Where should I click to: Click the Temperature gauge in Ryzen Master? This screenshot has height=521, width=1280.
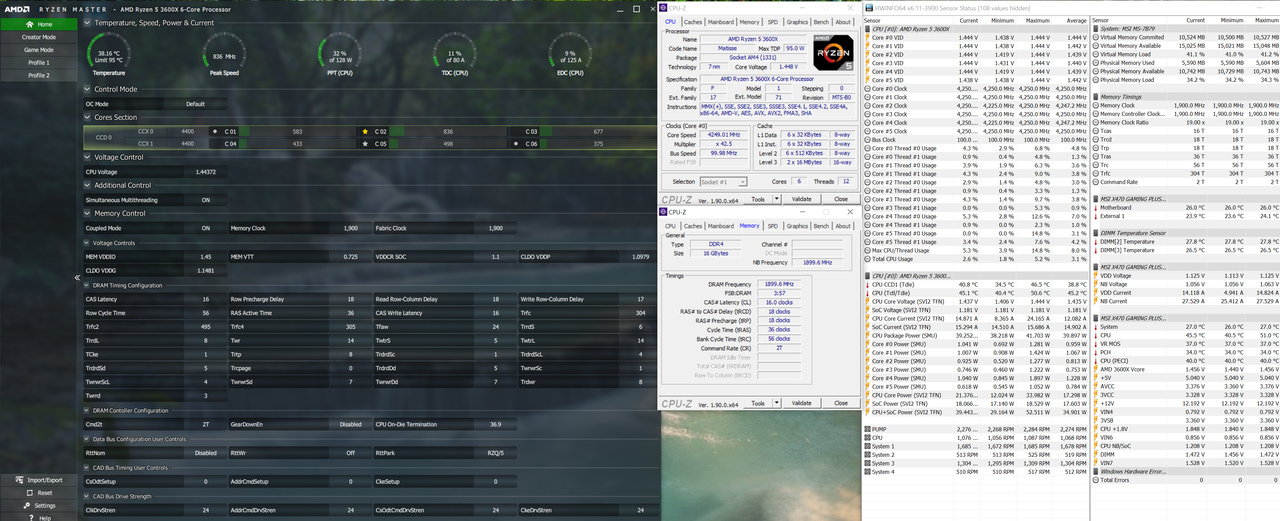[x=108, y=54]
